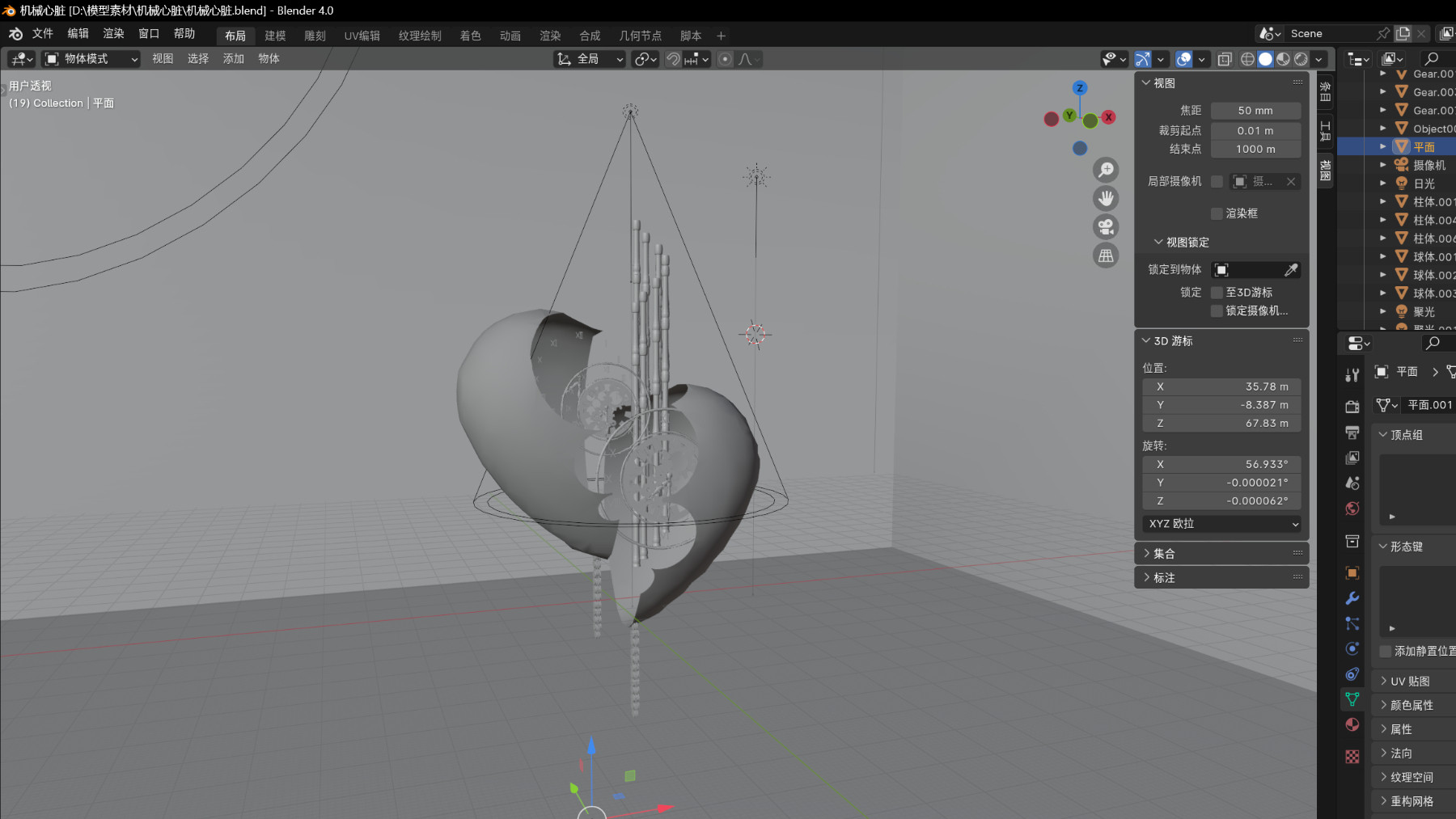
Task: Enable the 渲染框 checkbox
Action: (1217, 213)
